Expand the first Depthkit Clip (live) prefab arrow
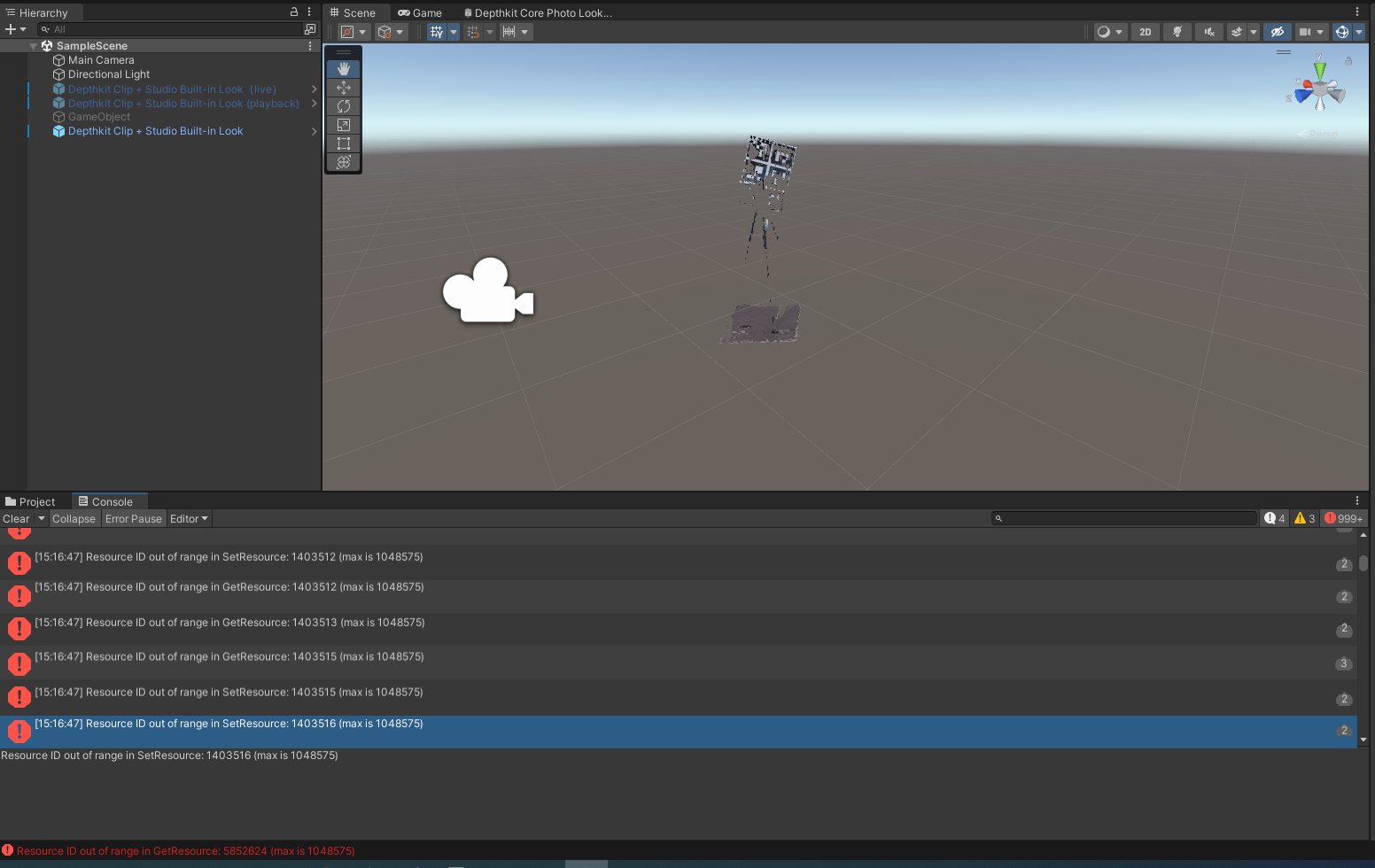 pyautogui.click(x=314, y=89)
